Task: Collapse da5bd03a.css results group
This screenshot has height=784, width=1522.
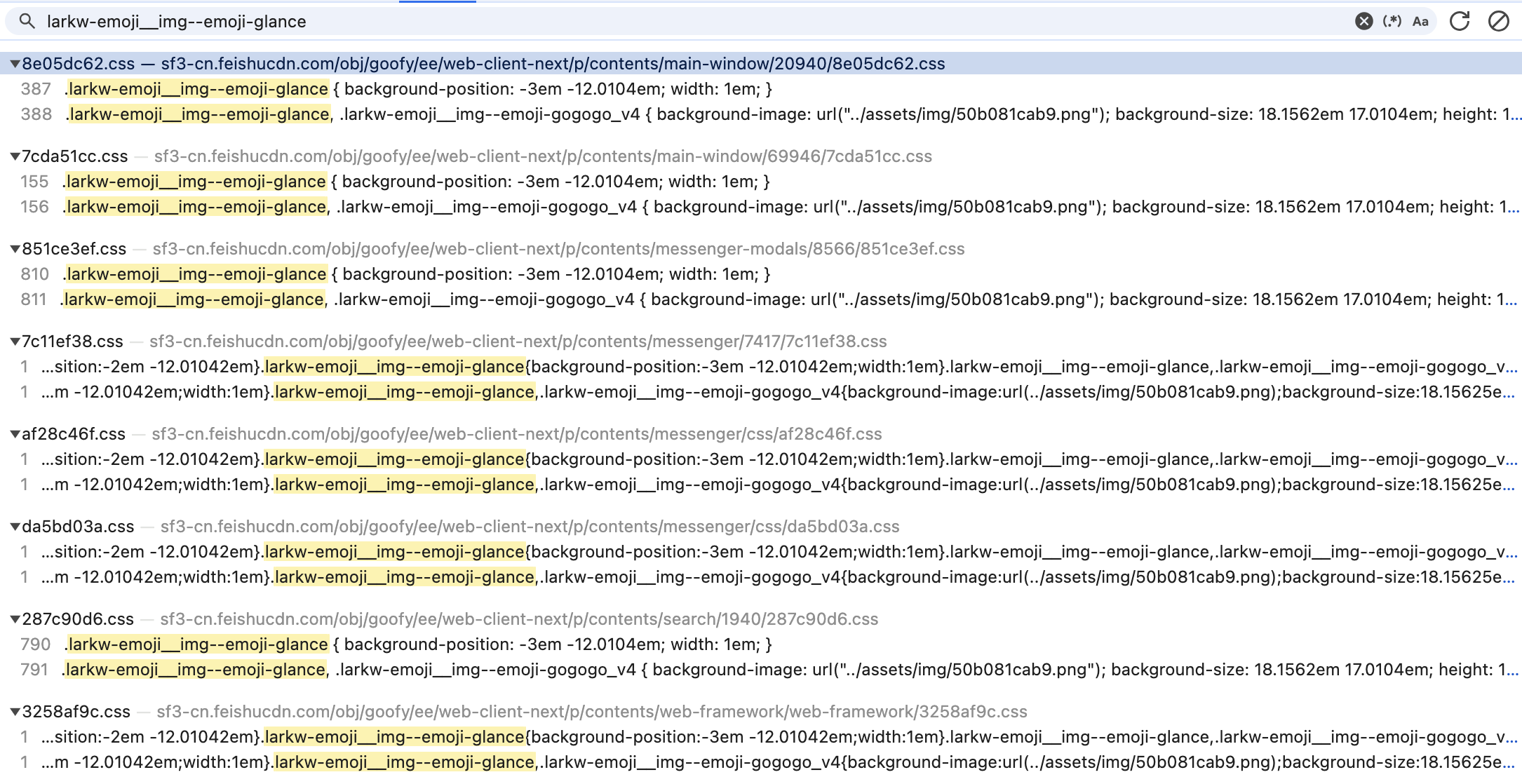Action: point(14,527)
